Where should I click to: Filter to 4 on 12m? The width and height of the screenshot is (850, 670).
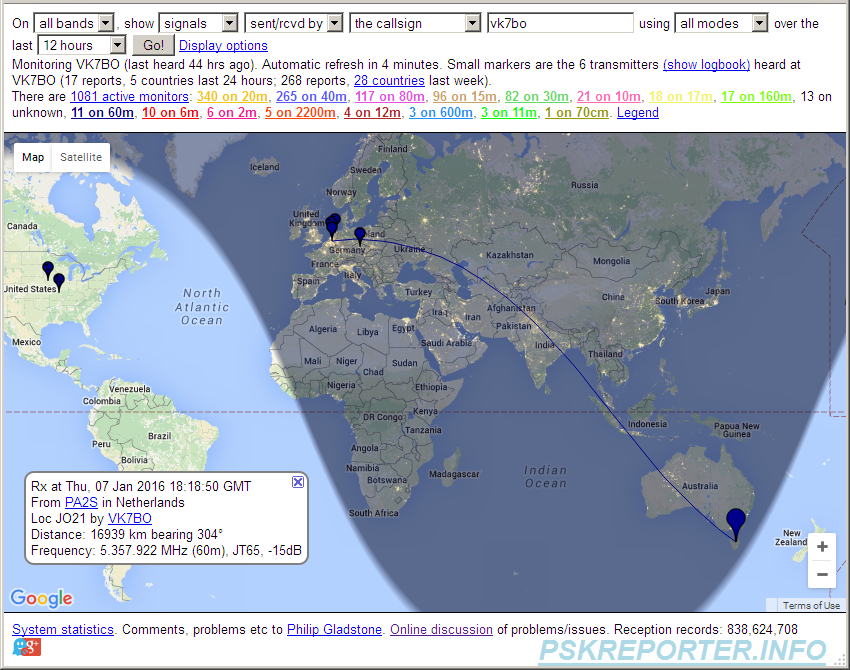point(372,113)
